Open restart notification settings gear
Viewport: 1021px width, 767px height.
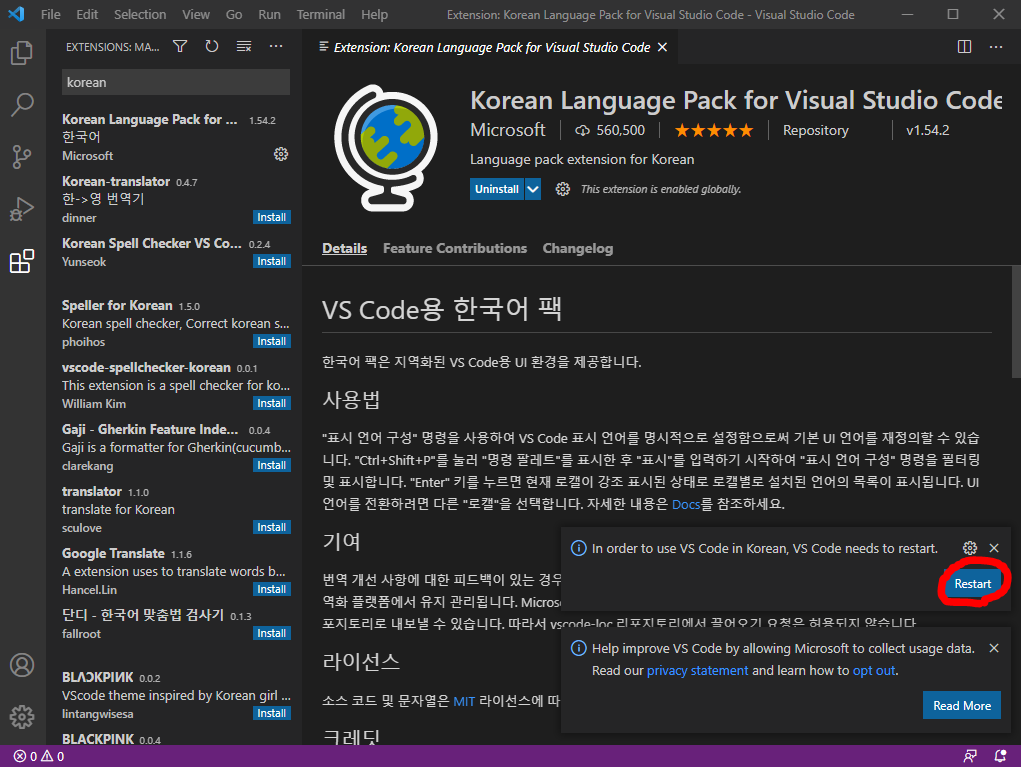pyautogui.click(x=970, y=548)
